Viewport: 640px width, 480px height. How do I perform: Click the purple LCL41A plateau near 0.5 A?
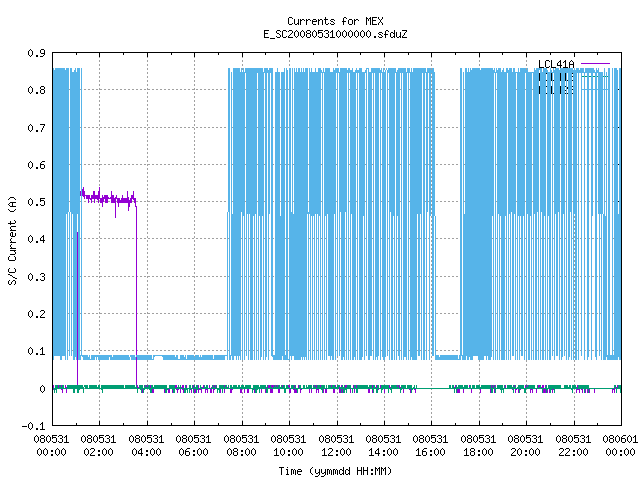pyautogui.click(x=108, y=199)
